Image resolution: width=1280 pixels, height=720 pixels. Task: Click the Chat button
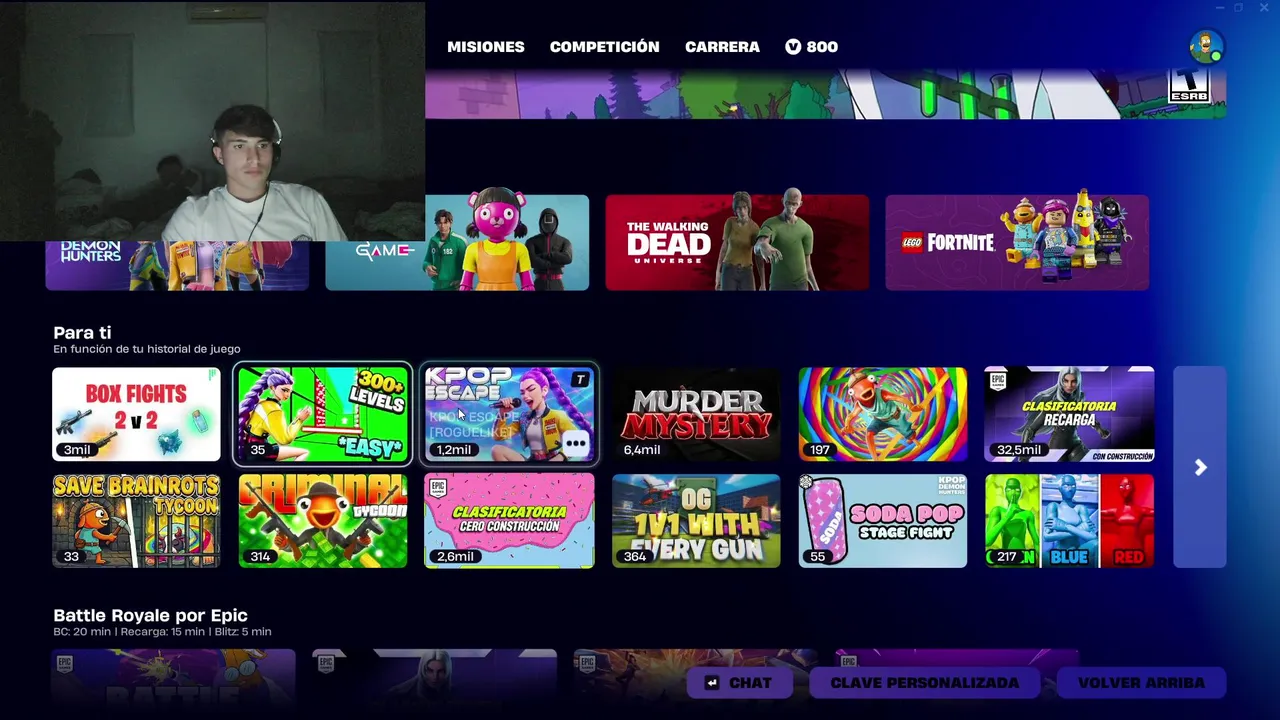tap(739, 683)
